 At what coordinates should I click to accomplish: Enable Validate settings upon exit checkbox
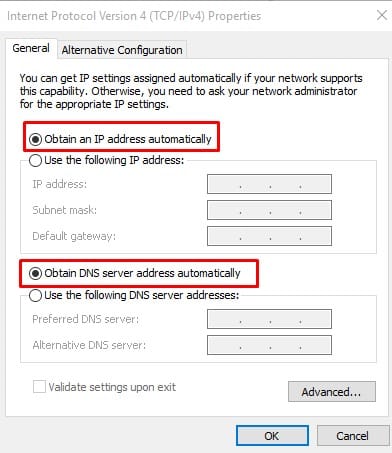click(x=39, y=387)
